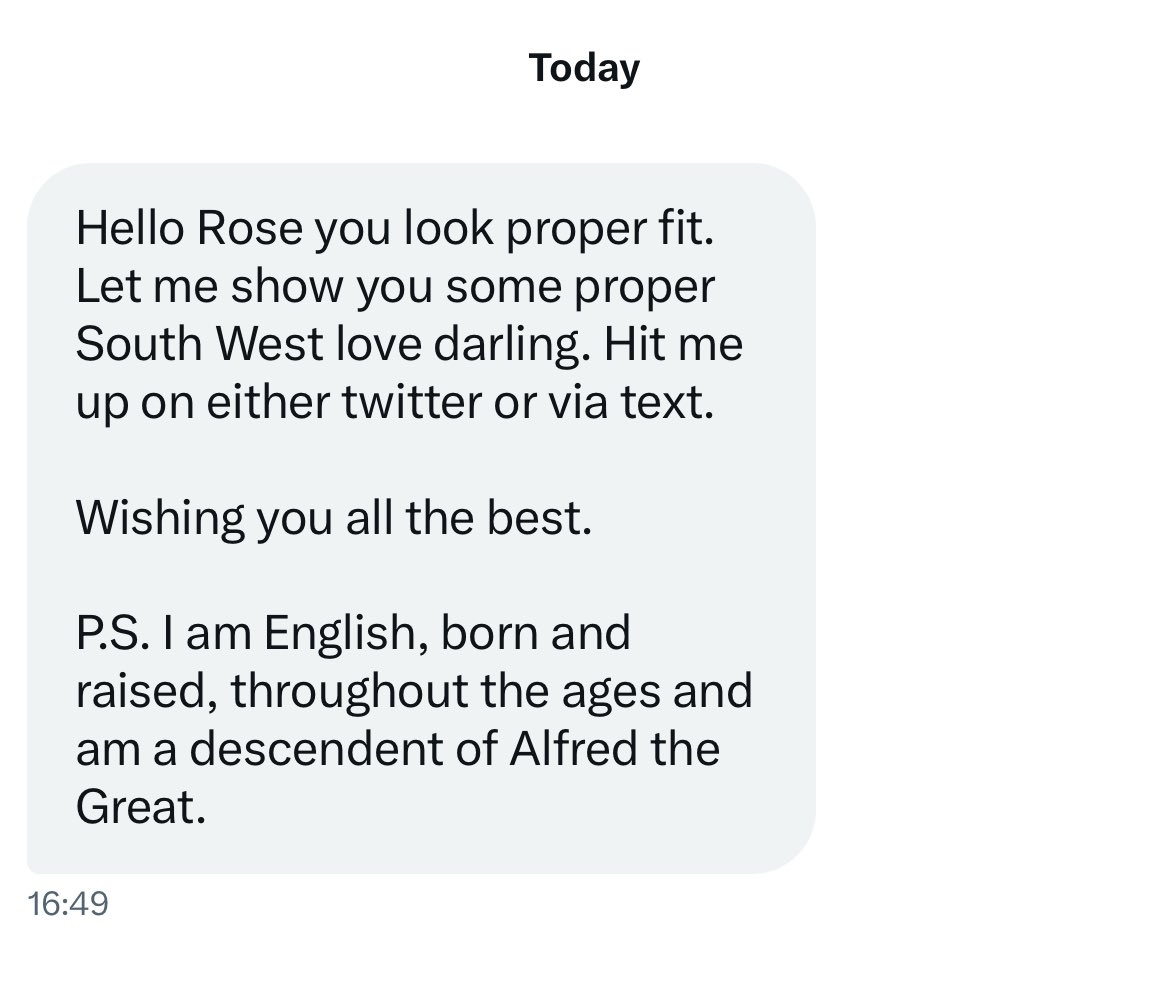Click the words 'South West' in message
Screen dimensions: 1170x1006
pos(199,344)
